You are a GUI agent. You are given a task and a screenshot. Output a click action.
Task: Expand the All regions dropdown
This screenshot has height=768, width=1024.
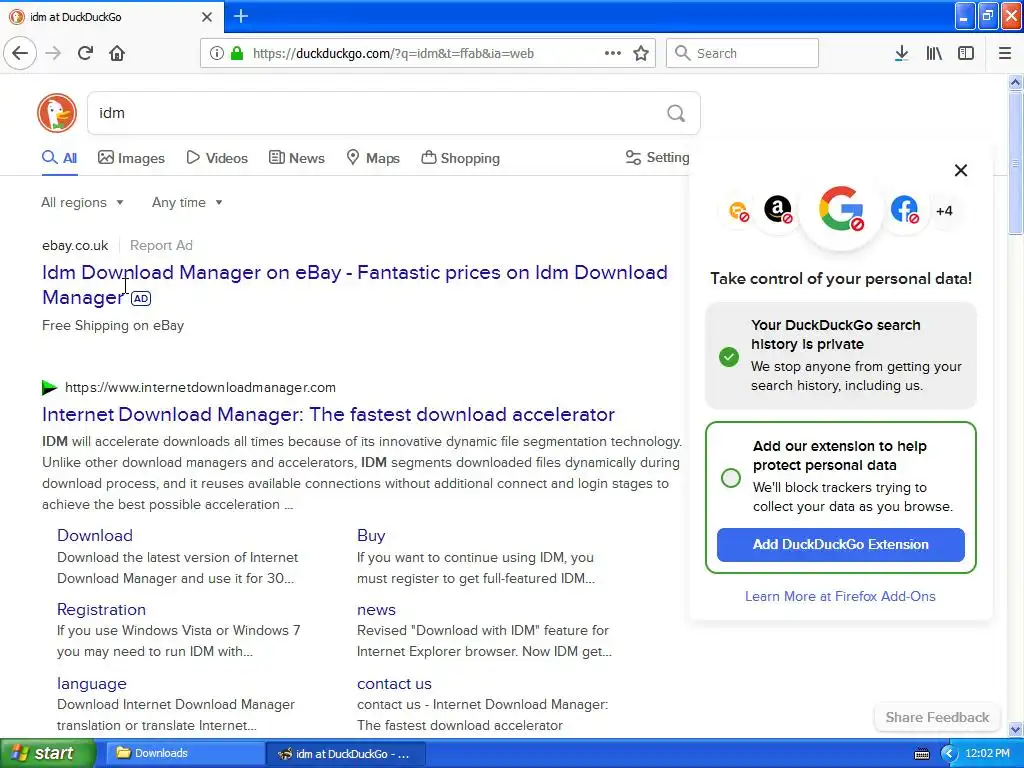click(82, 202)
